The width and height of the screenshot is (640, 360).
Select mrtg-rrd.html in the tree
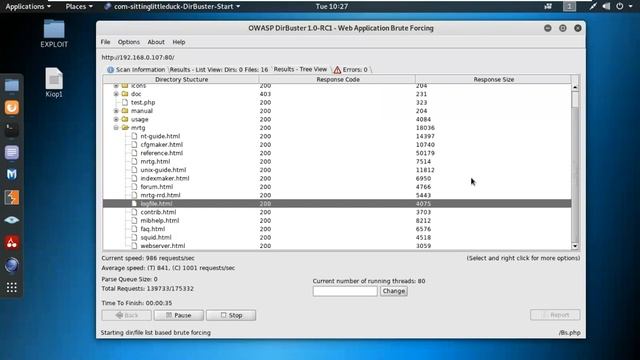(x=160, y=195)
